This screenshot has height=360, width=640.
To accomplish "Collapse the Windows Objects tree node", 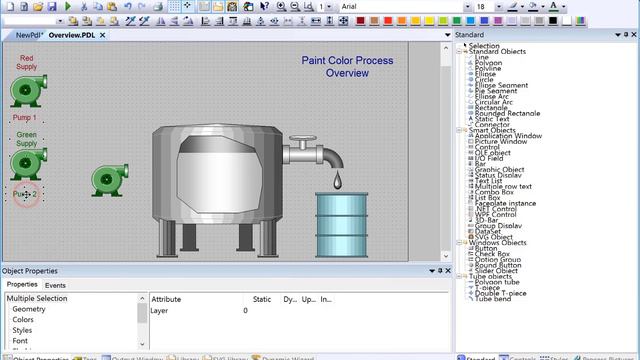I will point(459,242).
